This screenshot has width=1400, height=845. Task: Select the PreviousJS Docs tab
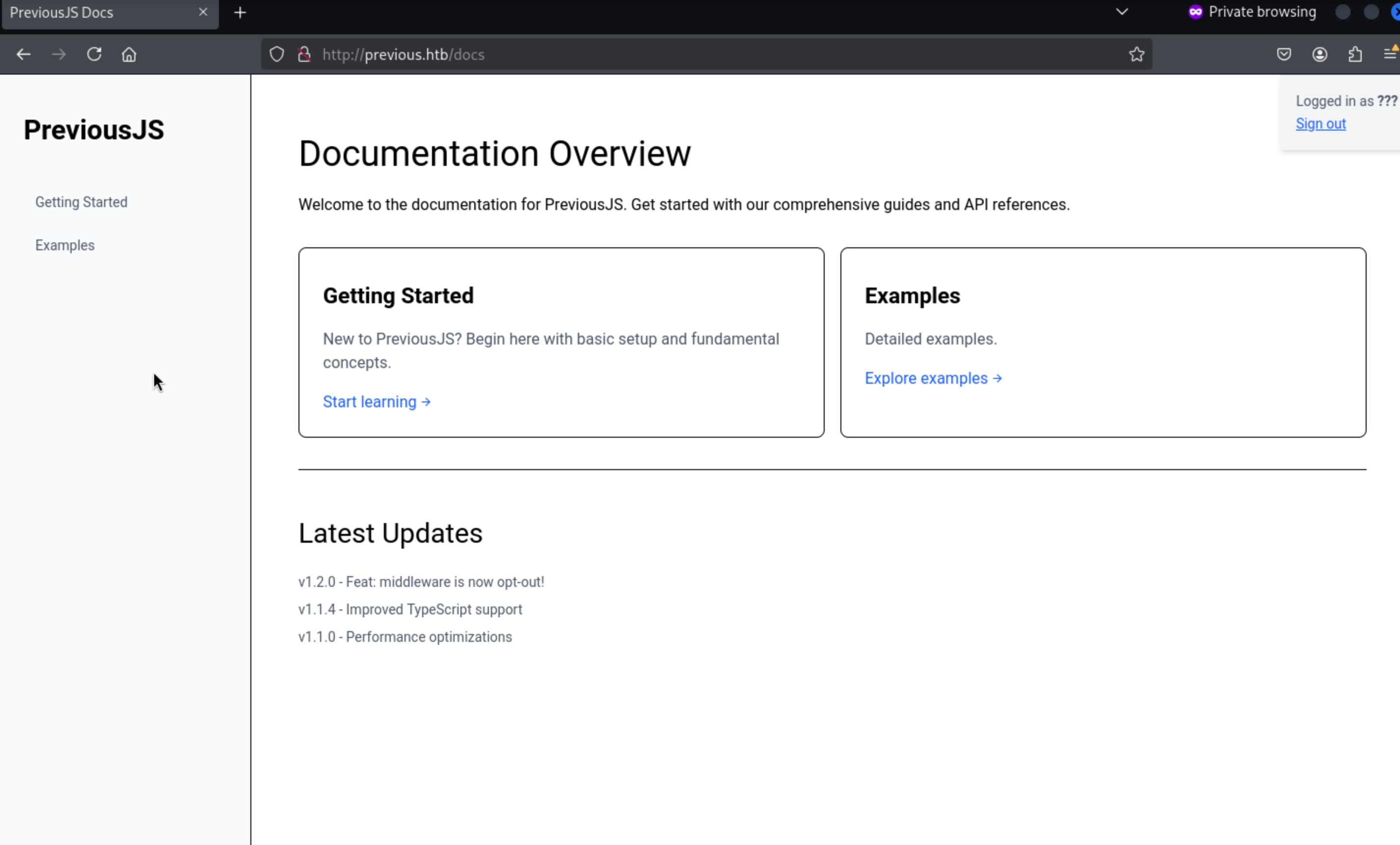[x=85, y=12]
